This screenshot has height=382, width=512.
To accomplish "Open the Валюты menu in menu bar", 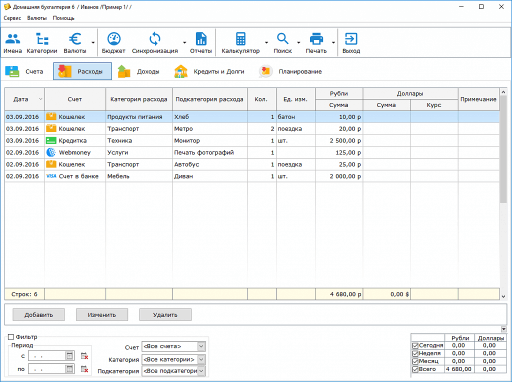I will coord(37,18).
